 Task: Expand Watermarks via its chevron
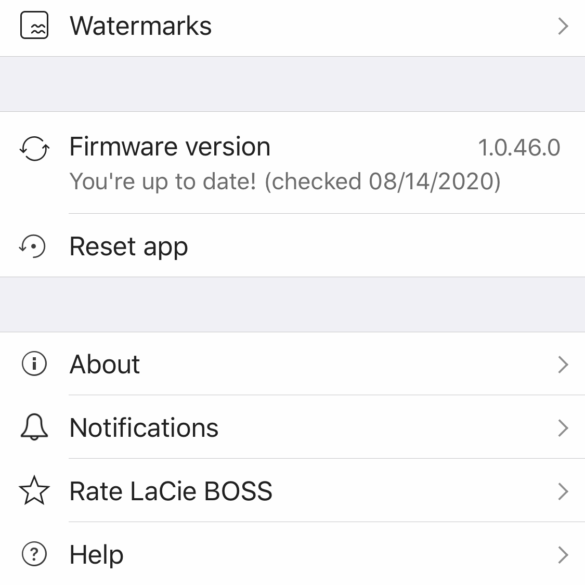click(563, 26)
